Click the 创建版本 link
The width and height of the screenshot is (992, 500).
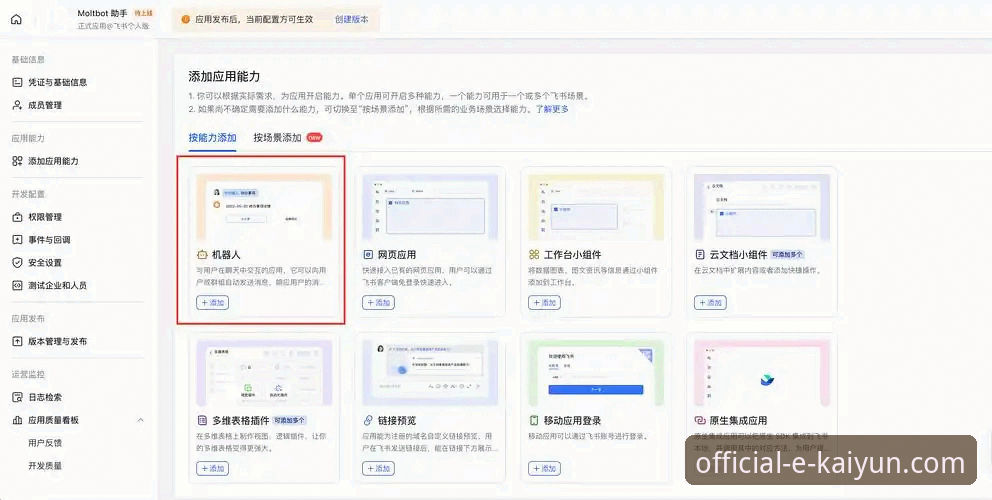tap(351, 19)
